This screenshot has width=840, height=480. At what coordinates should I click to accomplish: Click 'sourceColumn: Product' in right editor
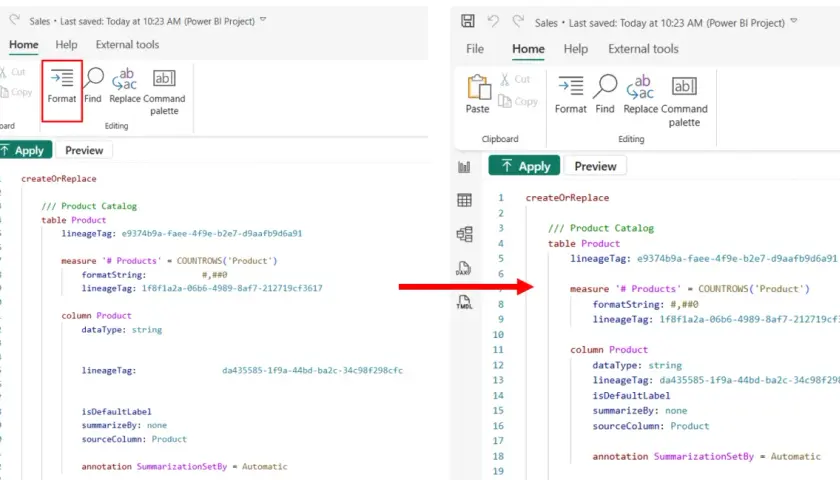point(651,426)
